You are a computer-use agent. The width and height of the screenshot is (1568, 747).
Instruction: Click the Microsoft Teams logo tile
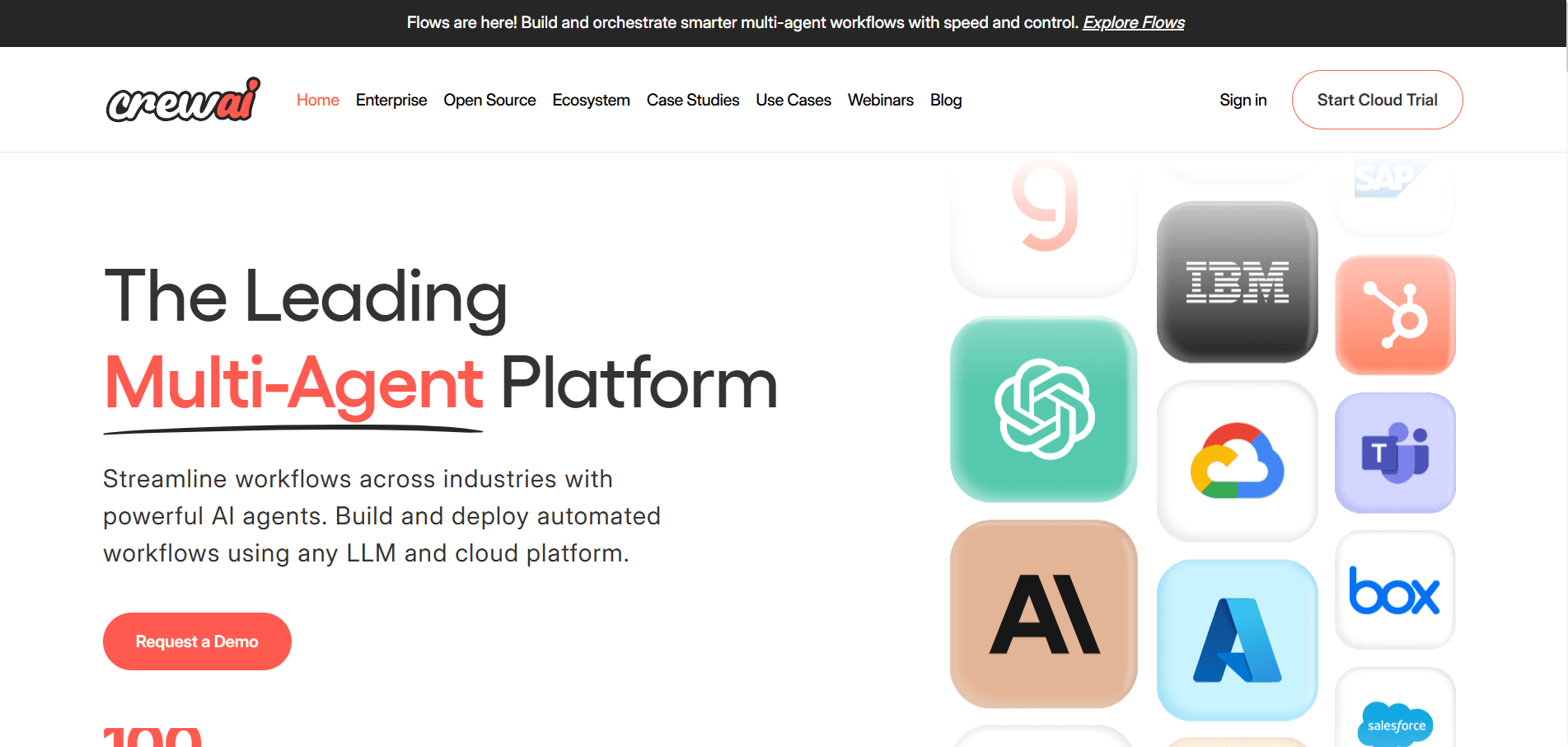click(1395, 453)
